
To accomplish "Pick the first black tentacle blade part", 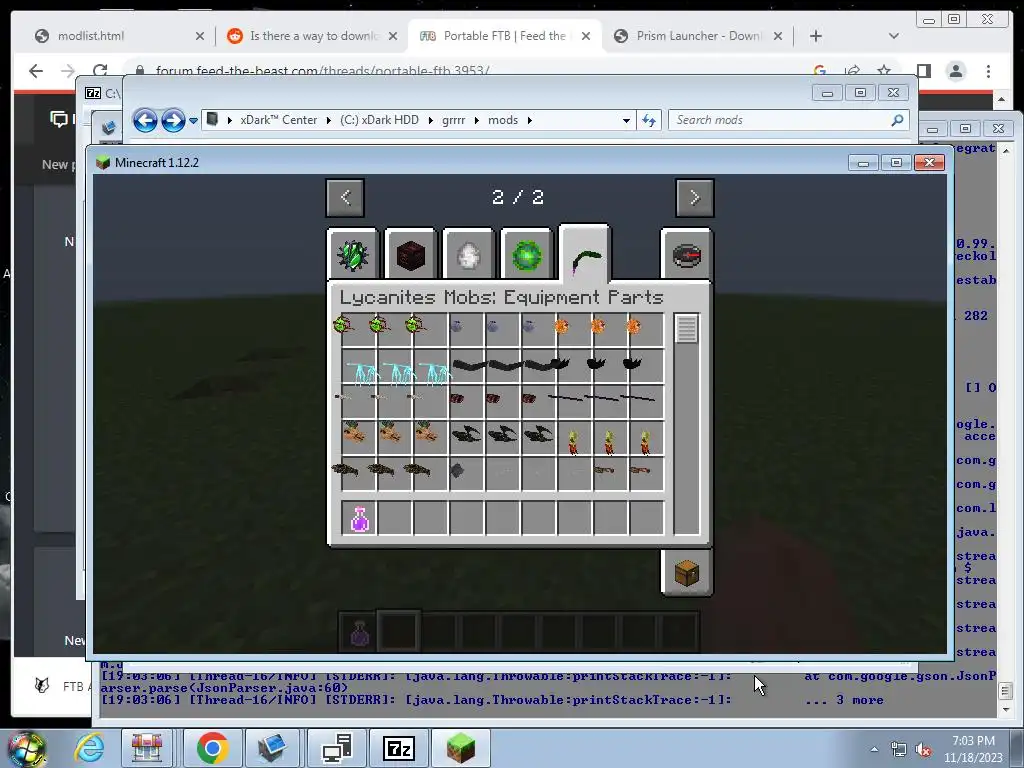I will pyautogui.click(x=469, y=364).
